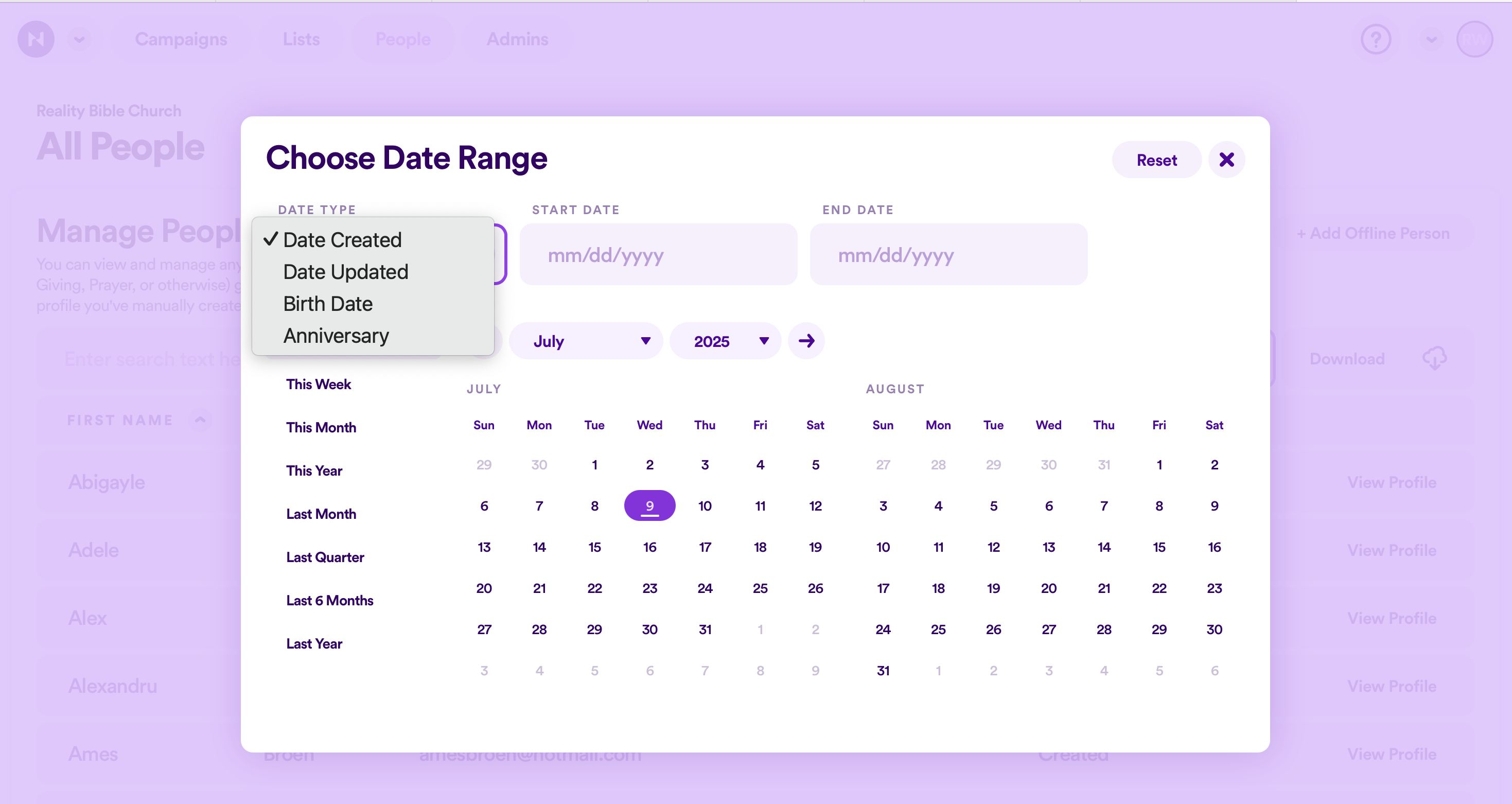Select This Week preset
This screenshot has width=1512, height=804.
pyautogui.click(x=318, y=384)
